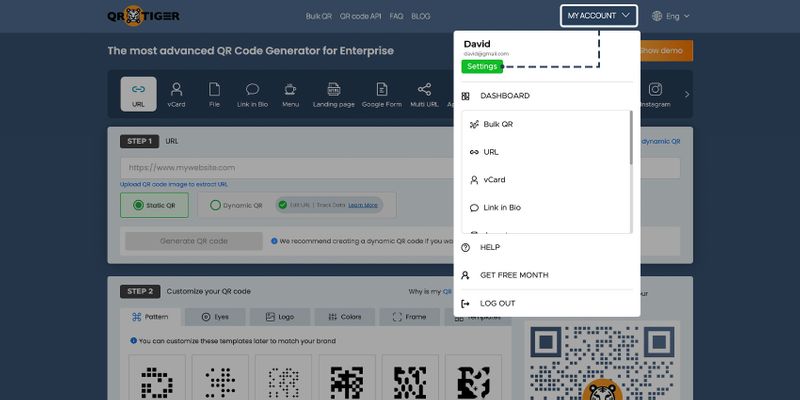
Task: Select the vCard QR type
Action: click(x=176, y=95)
